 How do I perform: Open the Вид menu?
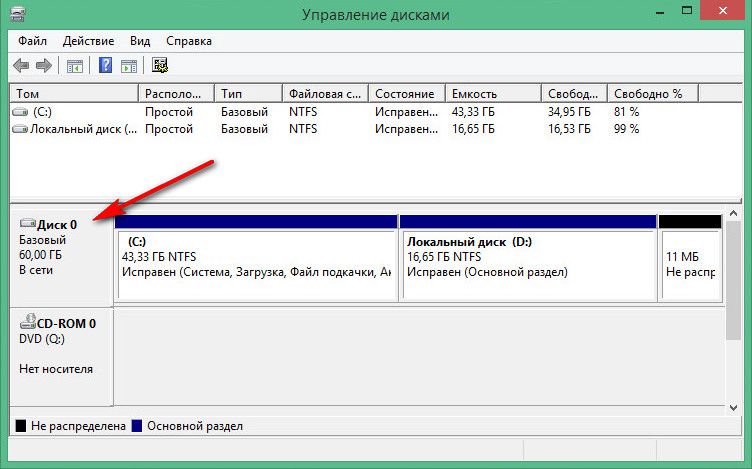click(140, 41)
